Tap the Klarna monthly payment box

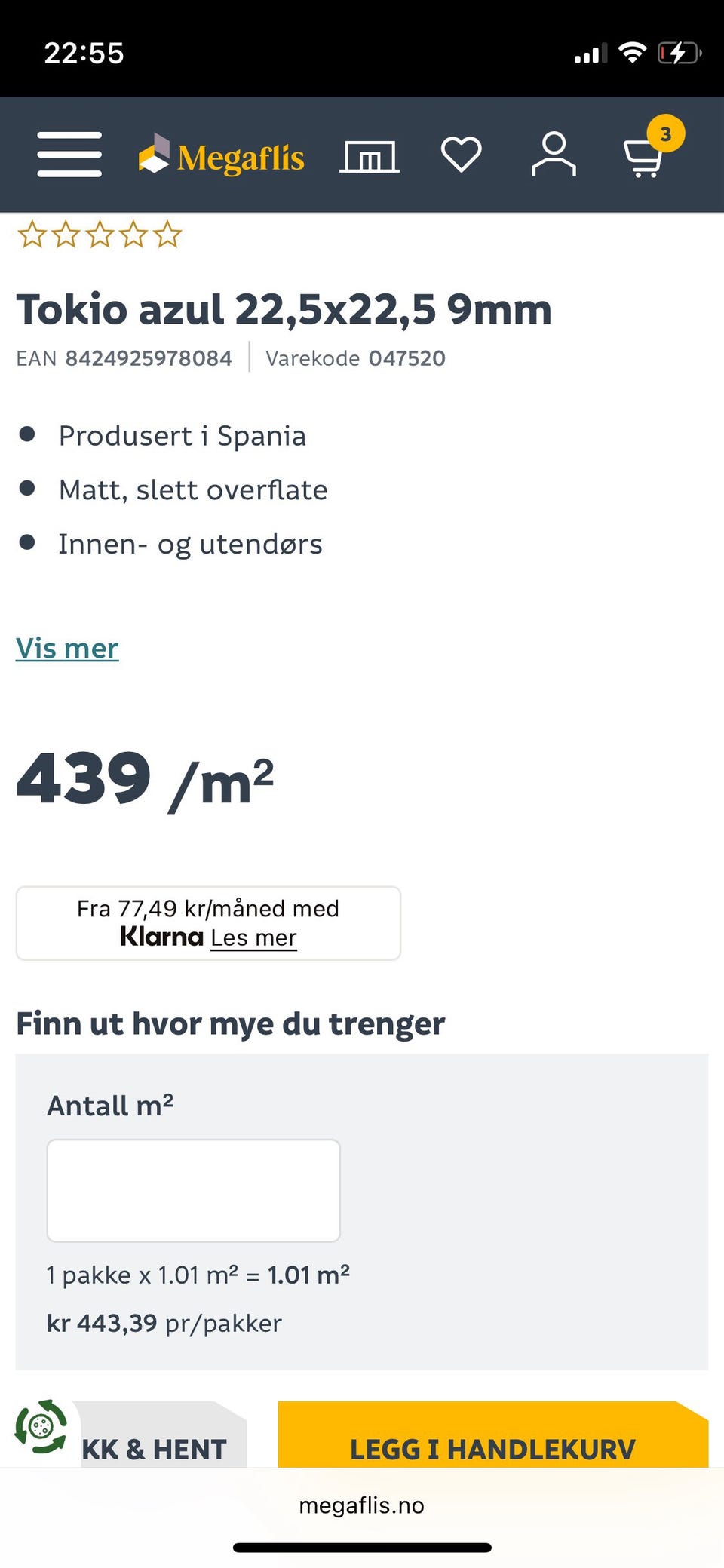point(208,923)
